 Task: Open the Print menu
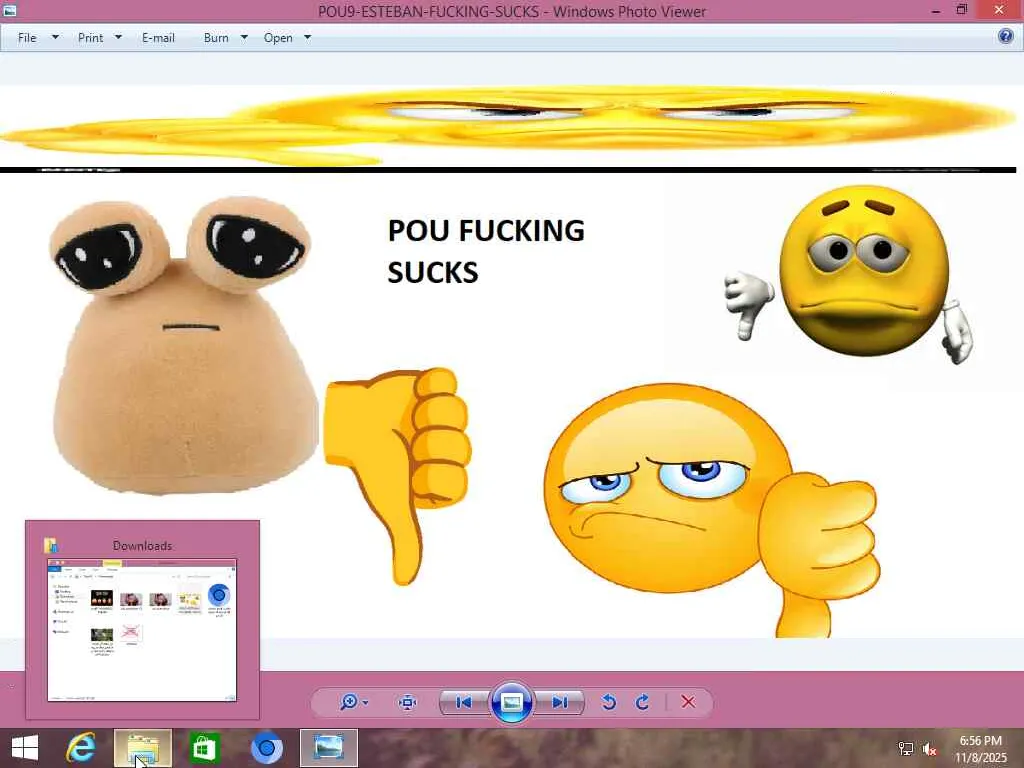(x=90, y=38)
